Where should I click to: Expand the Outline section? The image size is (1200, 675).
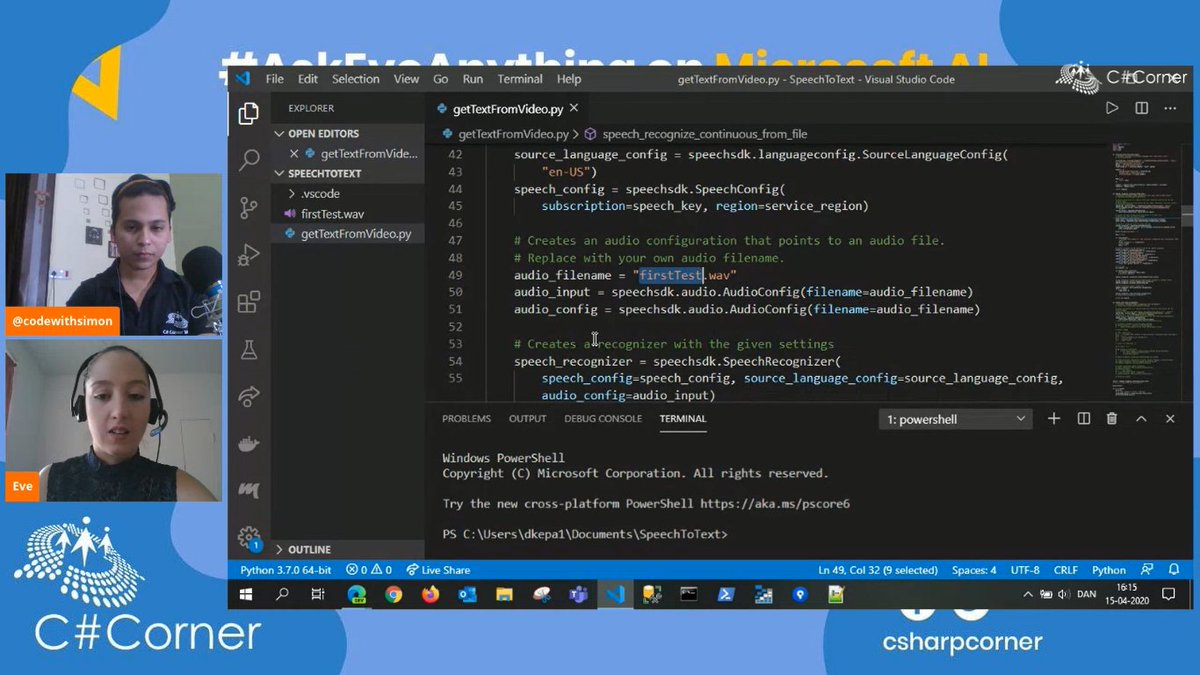(309, 549)
